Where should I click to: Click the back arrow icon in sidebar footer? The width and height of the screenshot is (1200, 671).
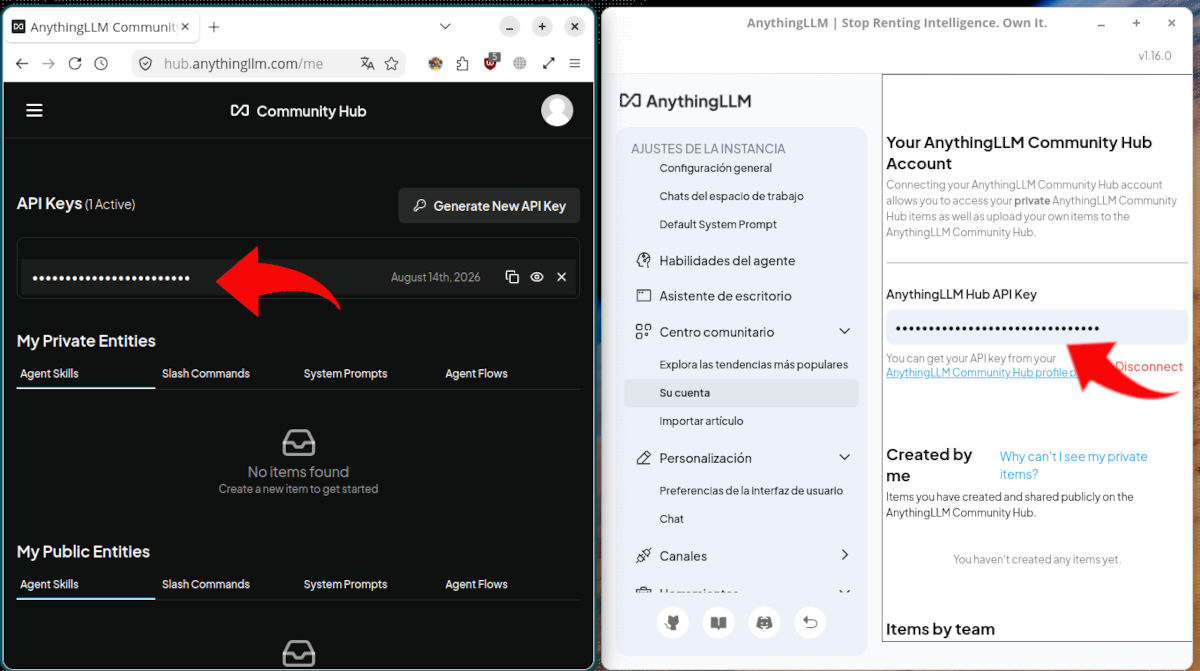click(810, 623)
